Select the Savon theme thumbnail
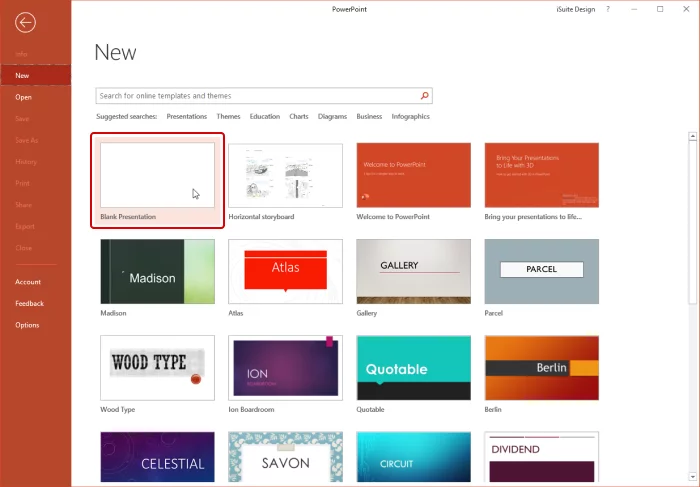The height and width of the screenshot is (487, 700). (286, 457)
